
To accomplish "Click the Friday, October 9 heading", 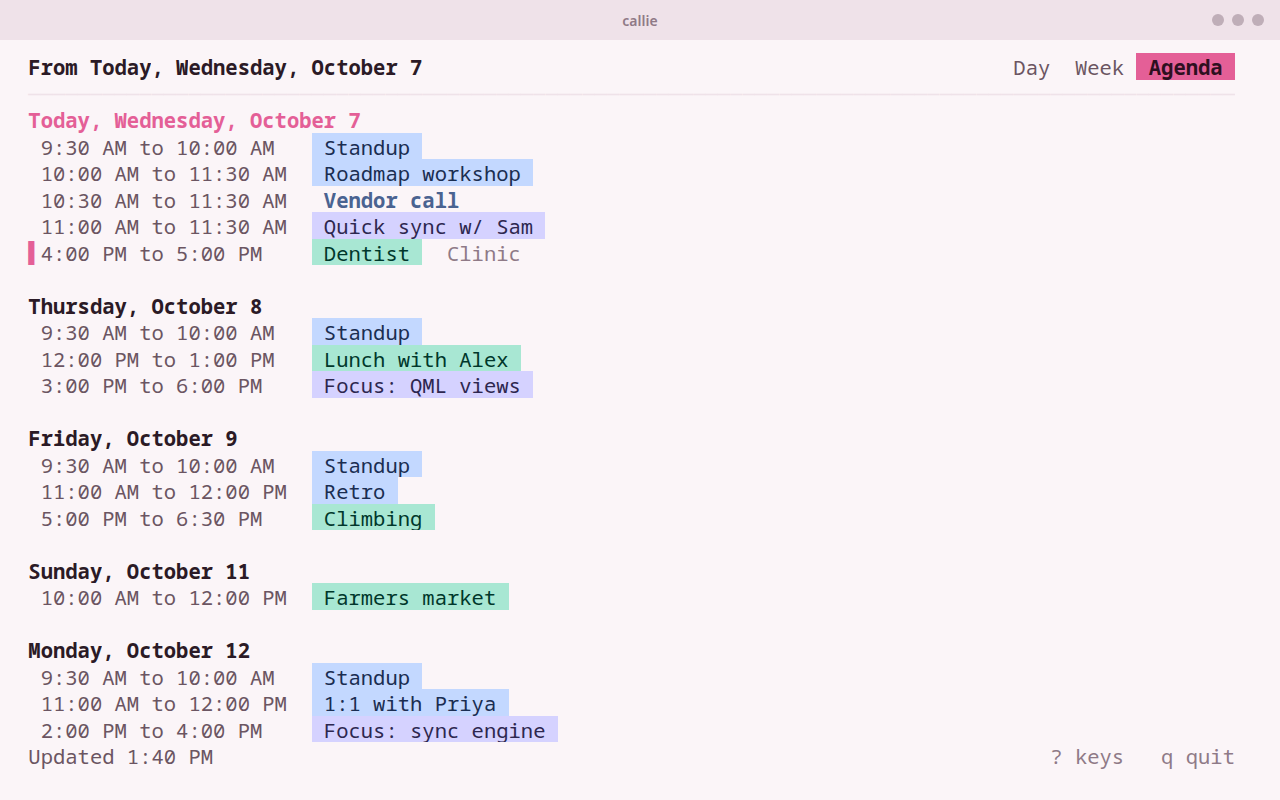I will tap(133, 439).
